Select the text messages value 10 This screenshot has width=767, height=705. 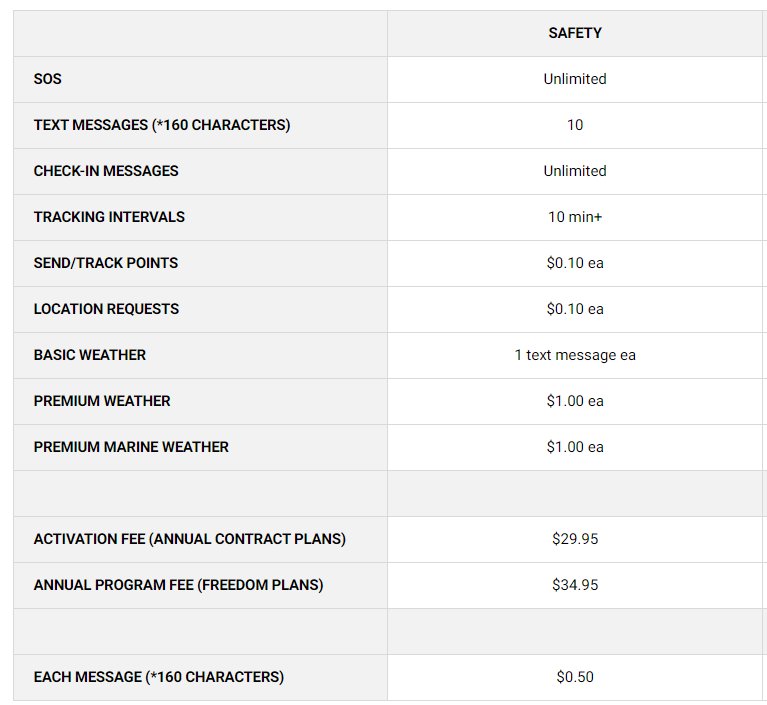point(574,125)
